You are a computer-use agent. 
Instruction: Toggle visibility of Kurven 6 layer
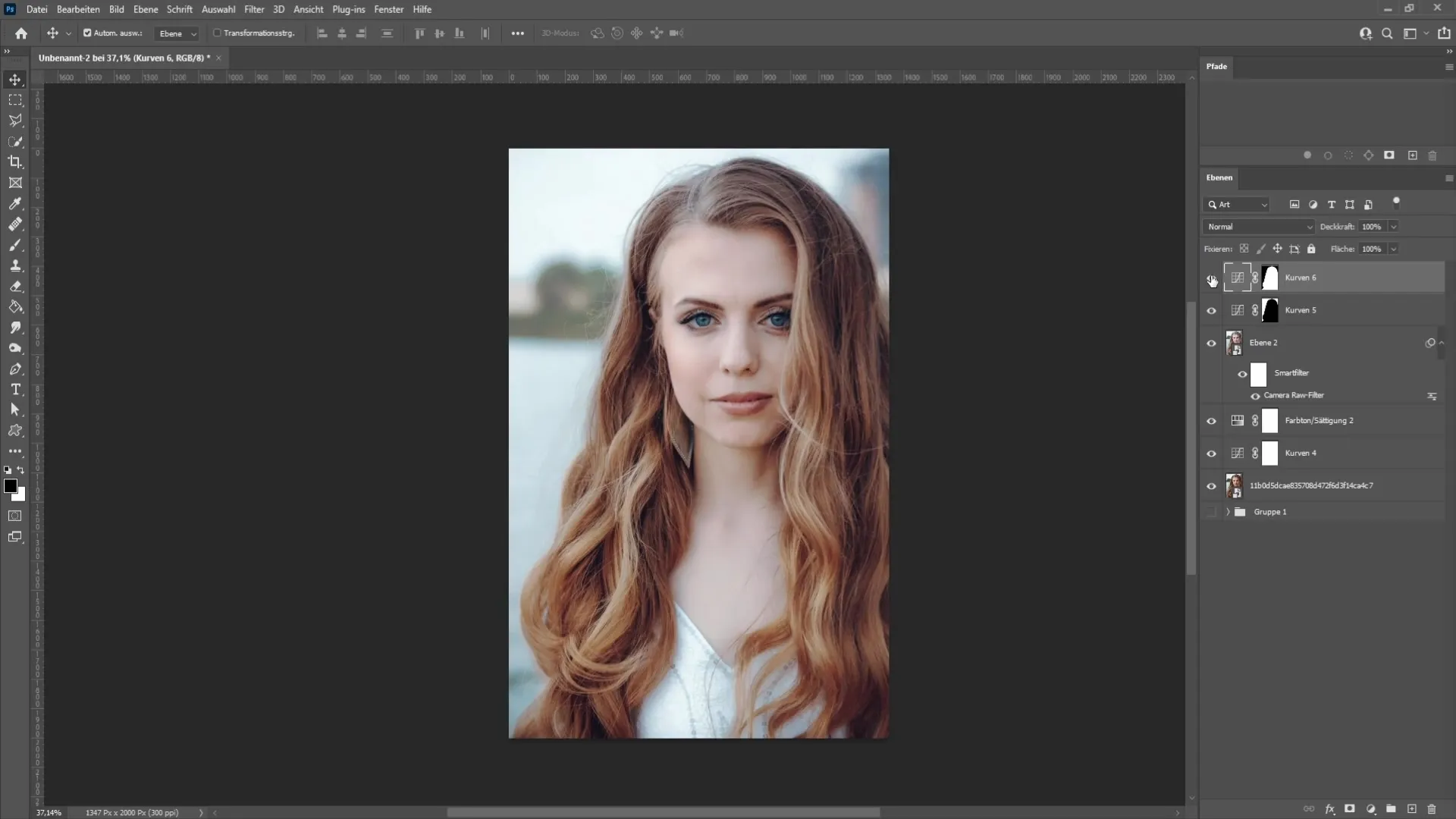tap(1211, 277)
